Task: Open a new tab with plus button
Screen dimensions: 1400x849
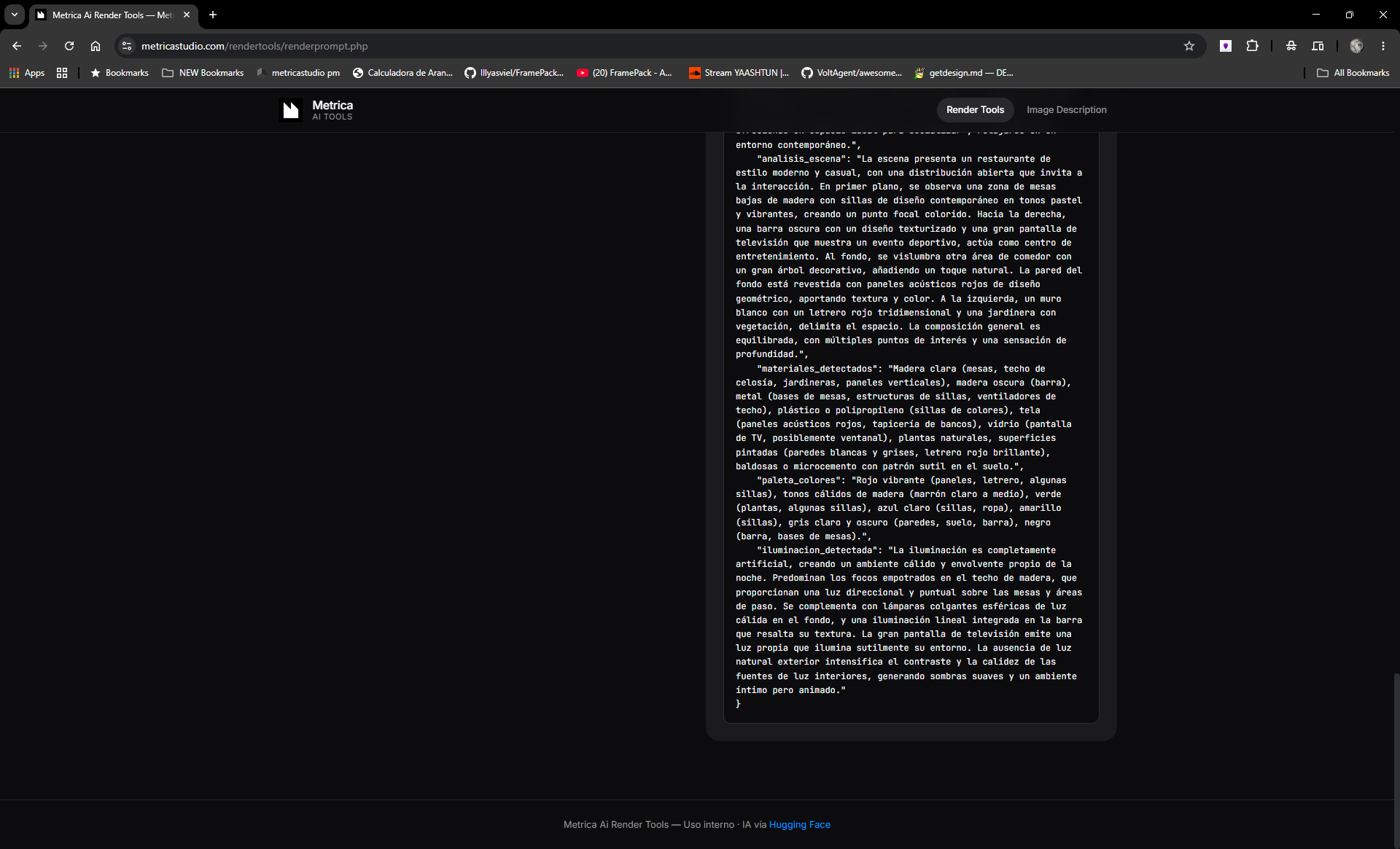Action: point(213,15)
